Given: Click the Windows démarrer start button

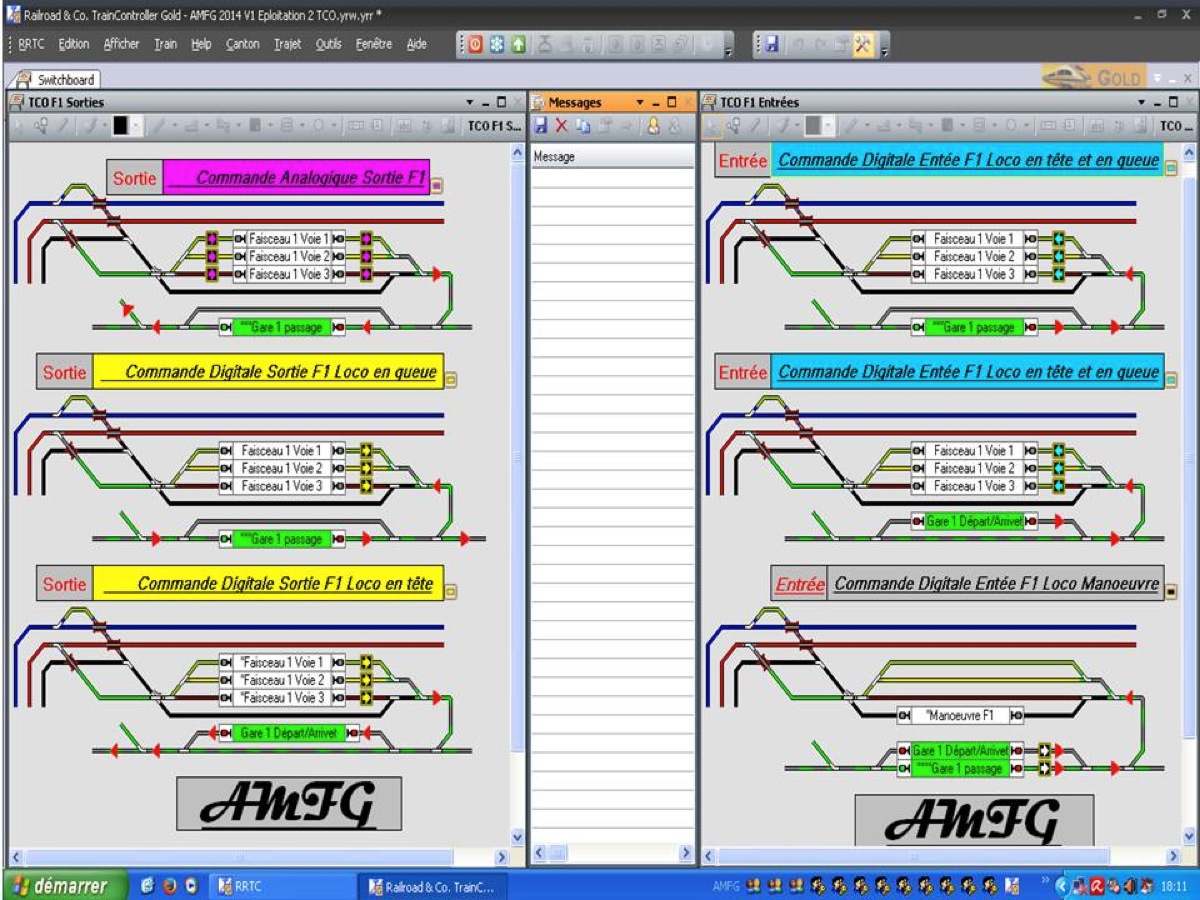Looking at the screenshot, I should 65,886.
